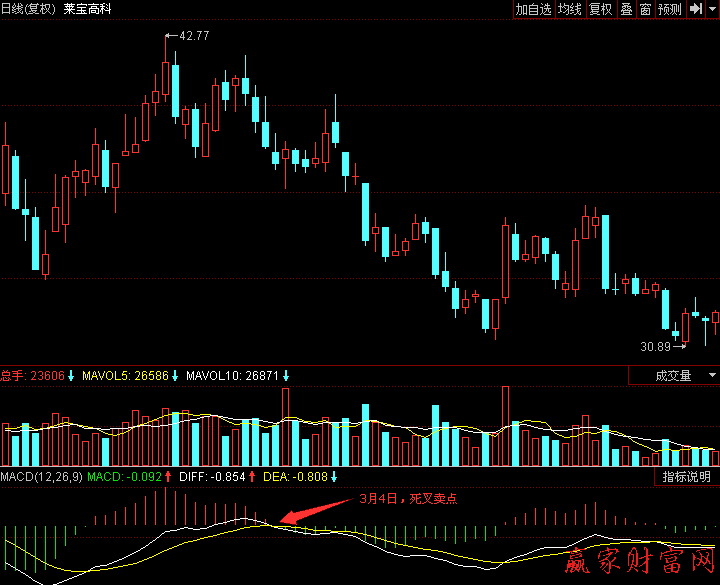This screenshot has width=720, height=585.
Task: Click the MACD(12,26,9) parameter label
Action: tap(40, 477)
